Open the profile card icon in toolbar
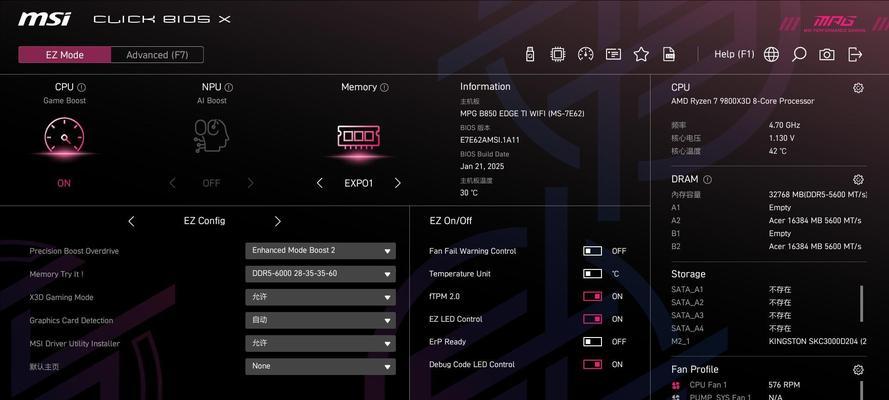The image size is (889, 400). tap(613, 54)
